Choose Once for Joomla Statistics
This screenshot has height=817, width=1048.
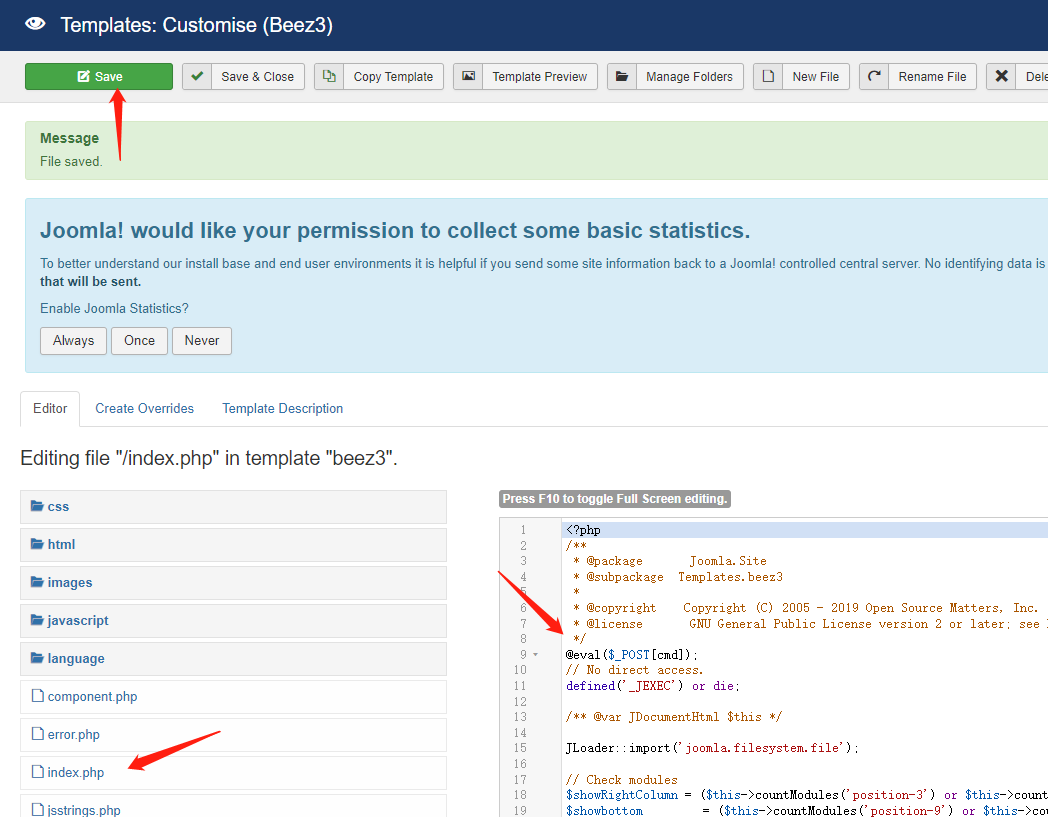[x=139, y=341]
